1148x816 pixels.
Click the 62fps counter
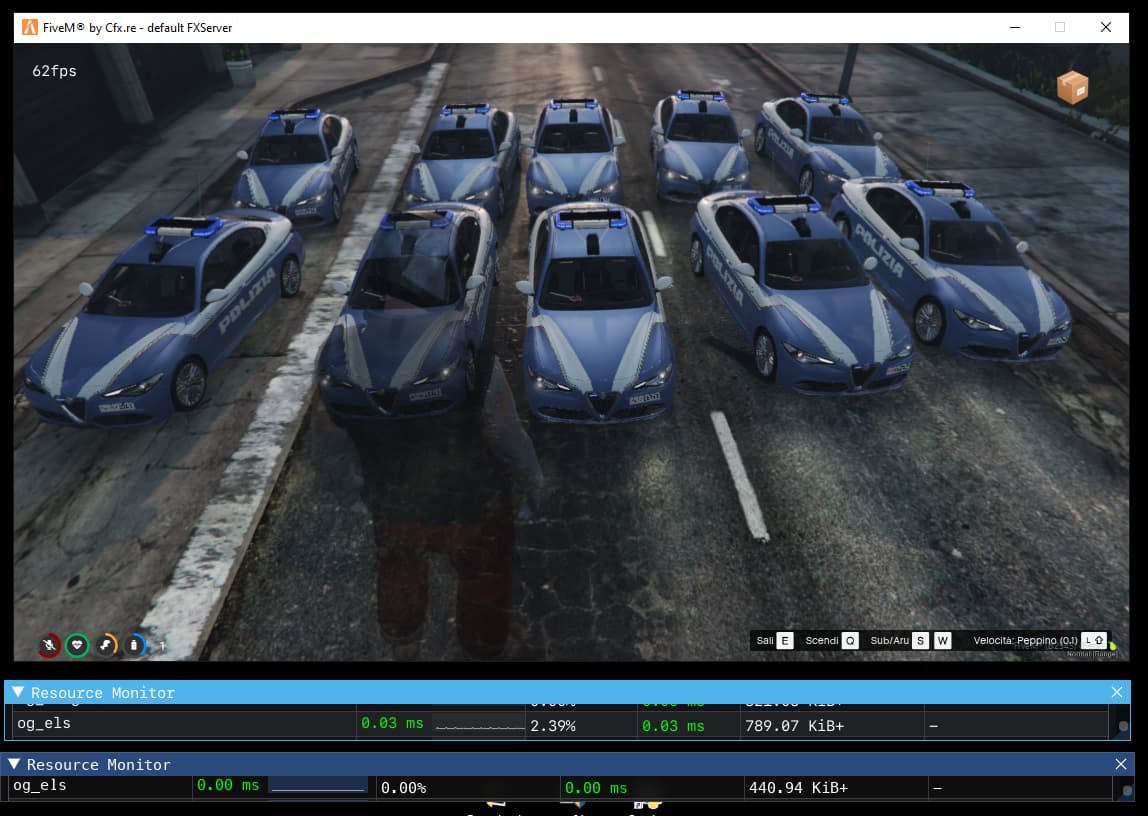[54, 71]
